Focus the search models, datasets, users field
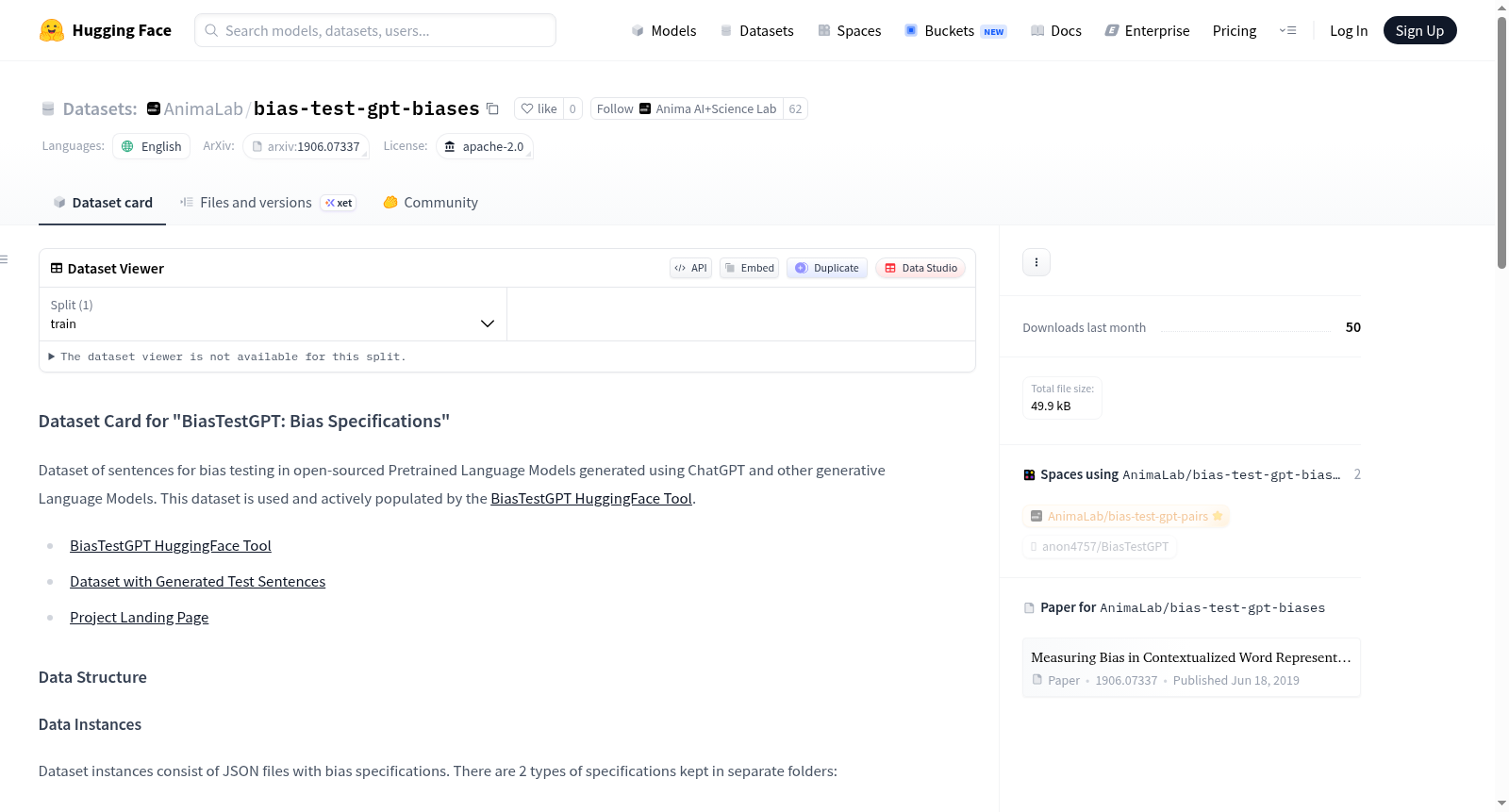The width and height of the screenshot is (1509, 812). [375, 30]
